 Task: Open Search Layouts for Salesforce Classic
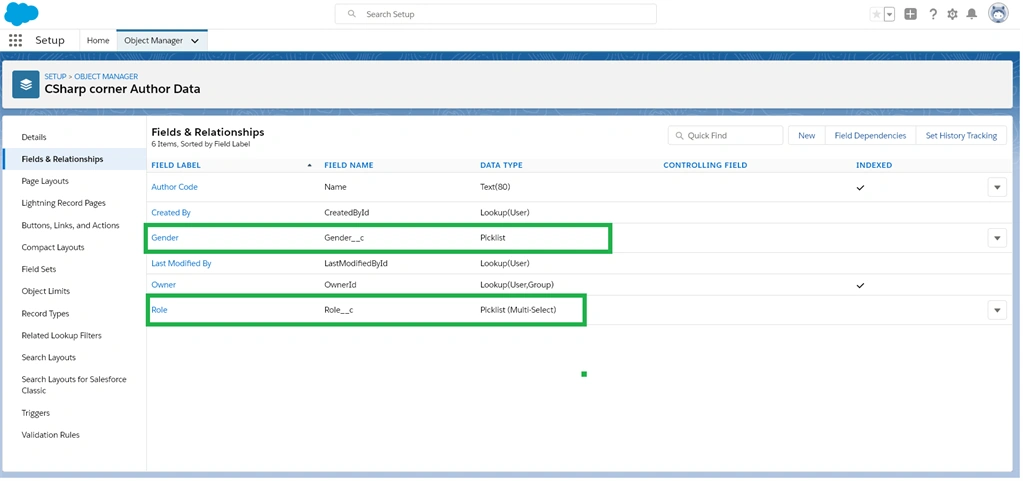pyautogui.click(x=74, y=385)
